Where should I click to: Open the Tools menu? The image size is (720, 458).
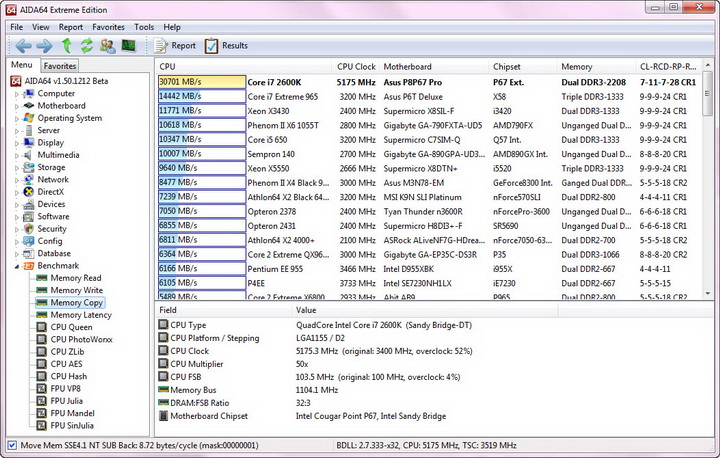(144, 27)
